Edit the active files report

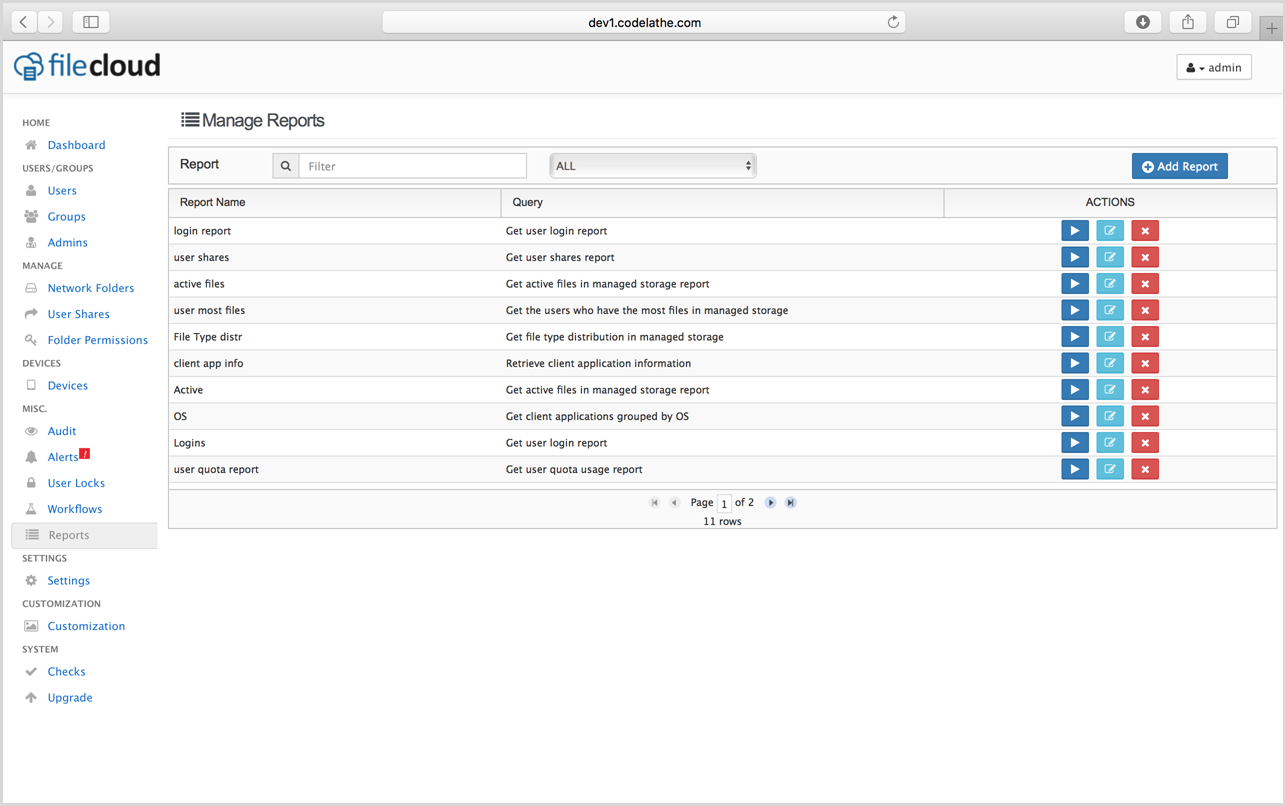[1110, 284]
